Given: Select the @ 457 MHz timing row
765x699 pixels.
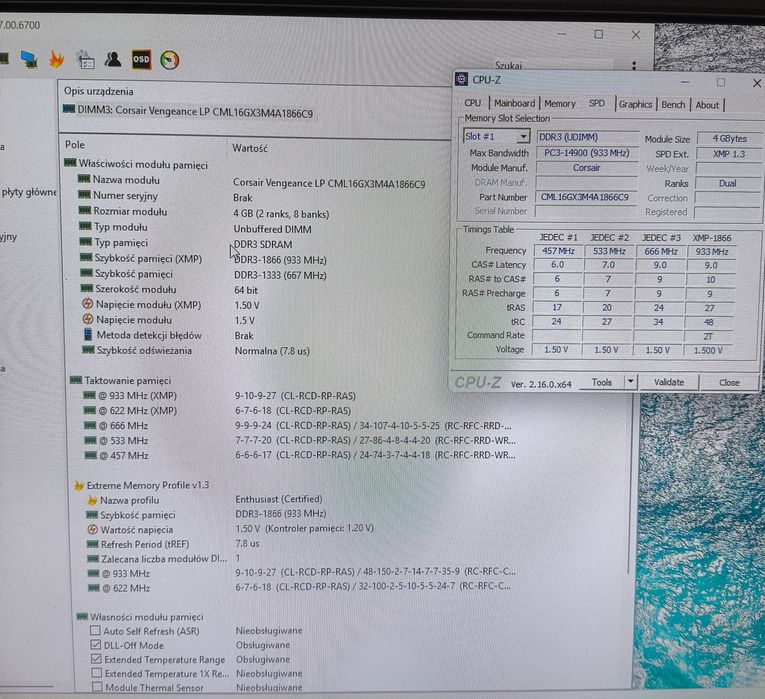Looking at the screenshot, I should [300, 455].
